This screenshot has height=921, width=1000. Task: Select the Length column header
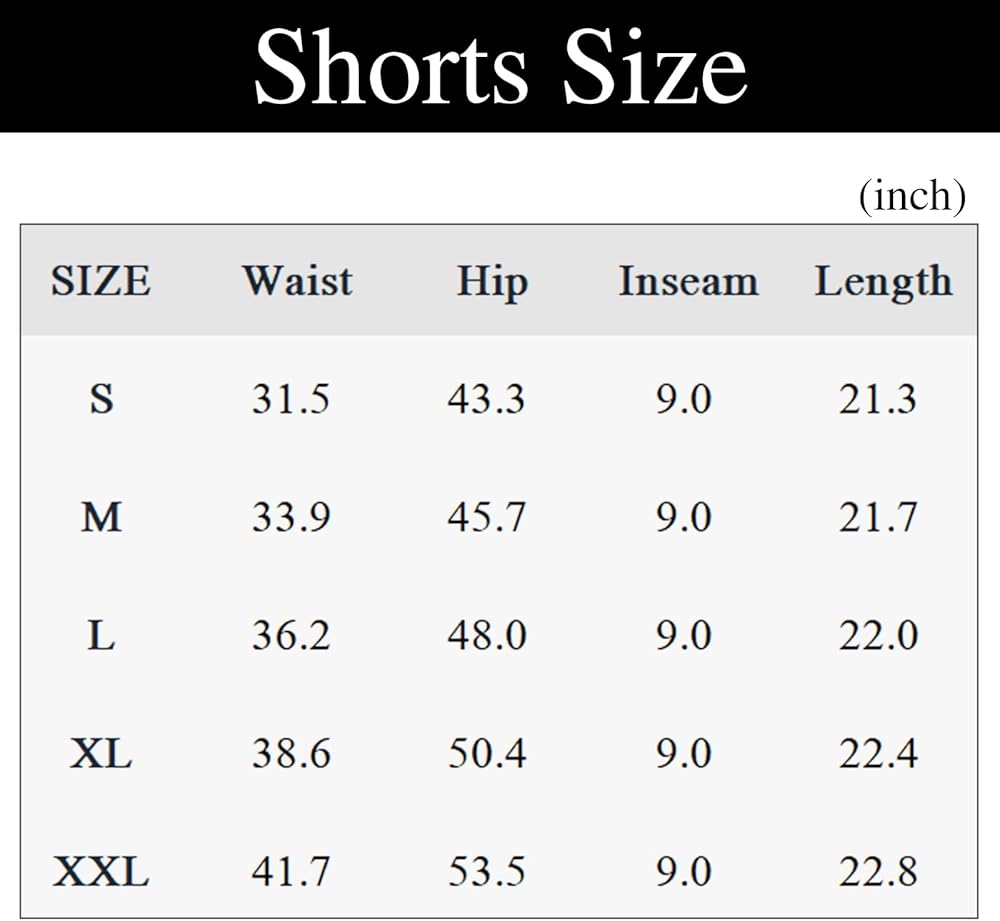[883, 281]
